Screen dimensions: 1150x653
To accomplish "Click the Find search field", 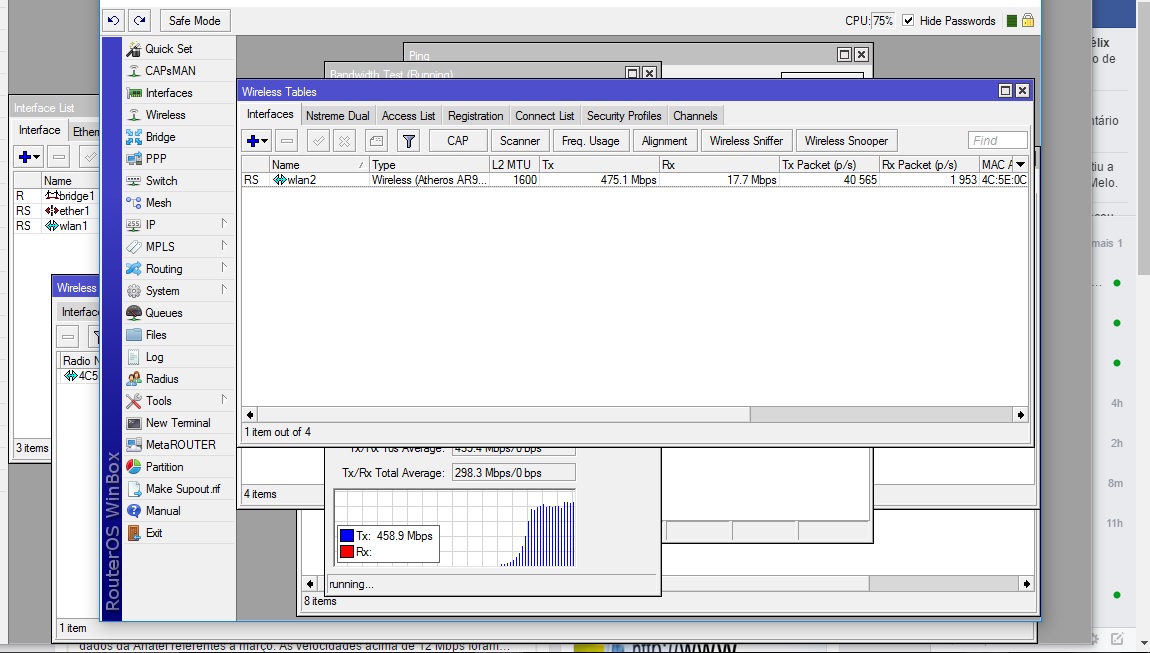I will [997, 141].
